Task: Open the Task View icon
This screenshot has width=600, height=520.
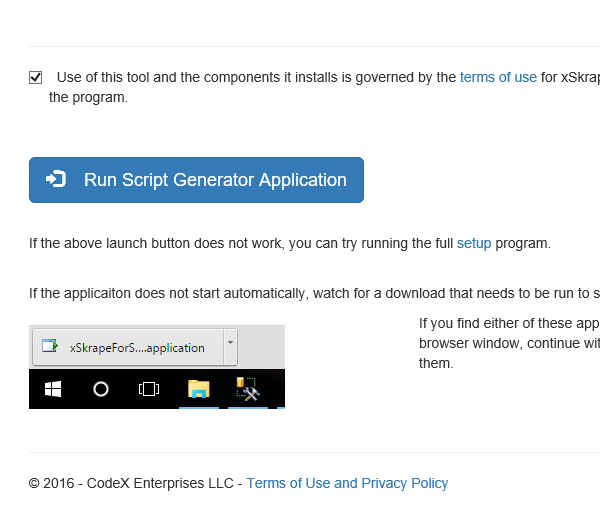Action: pyautogui.click(x=149, y=389)
